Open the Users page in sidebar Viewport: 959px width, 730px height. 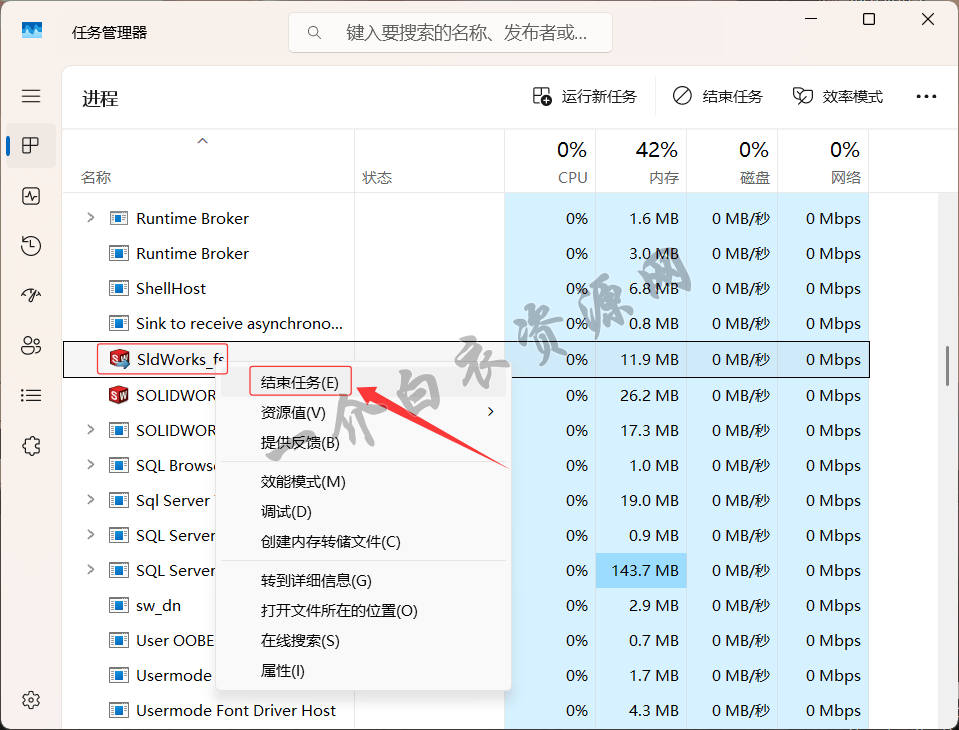(x=31, y=346)
